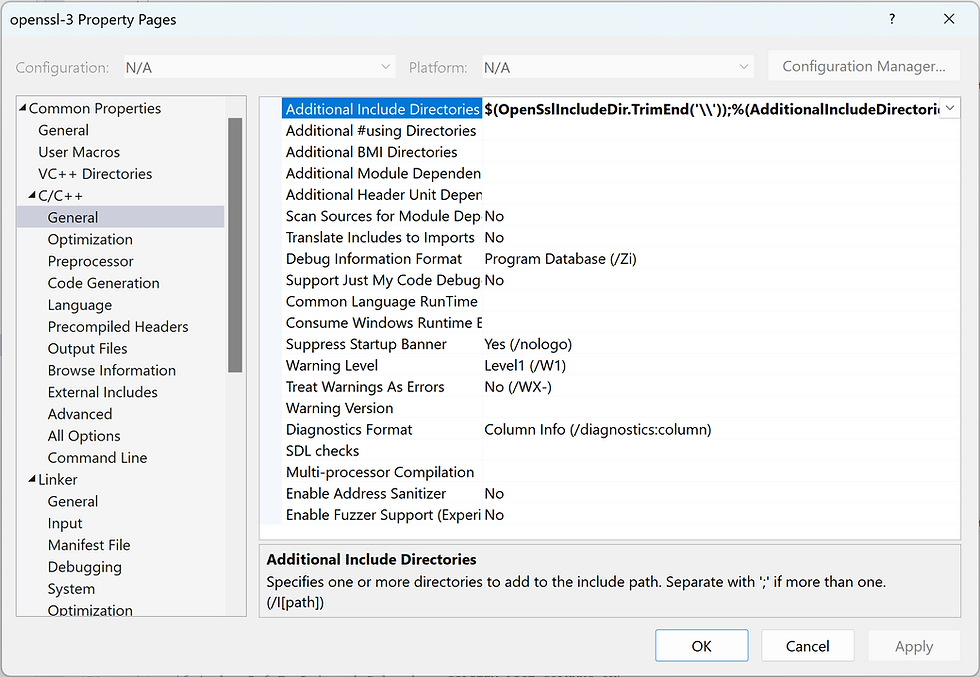Screen dimensions: 980x677
Task: Select Enable Fuzzer Support property
Action: (x=382, y=515)
